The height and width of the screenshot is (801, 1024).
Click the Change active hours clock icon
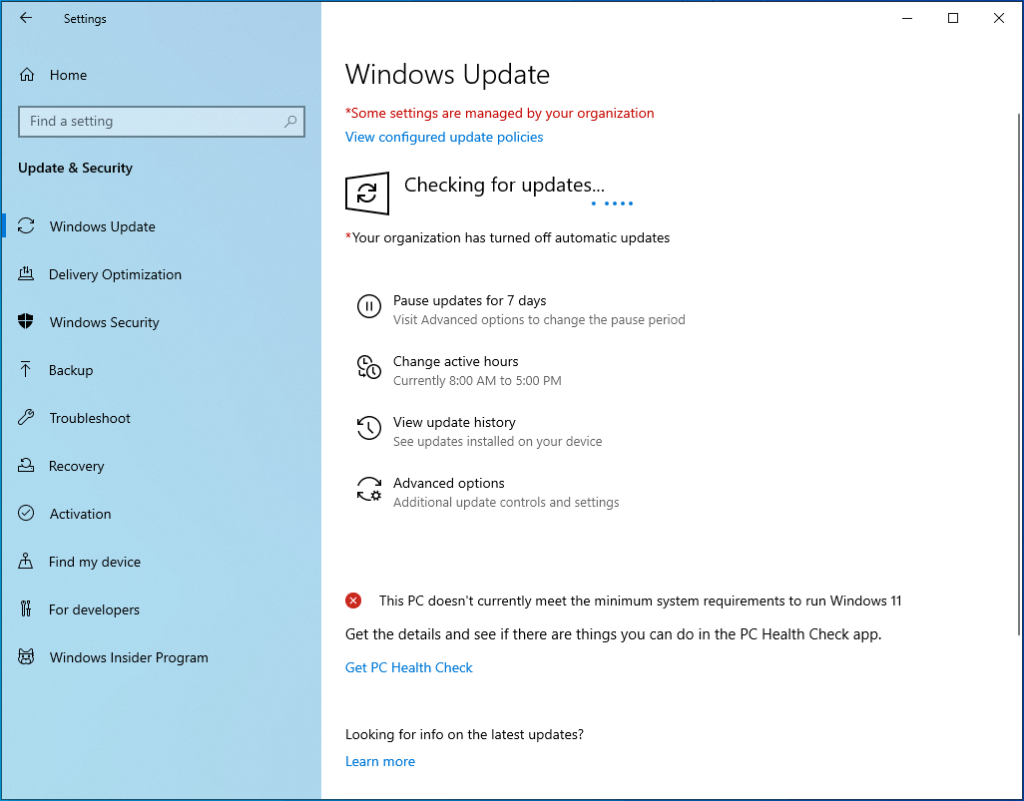pos(370,367)
